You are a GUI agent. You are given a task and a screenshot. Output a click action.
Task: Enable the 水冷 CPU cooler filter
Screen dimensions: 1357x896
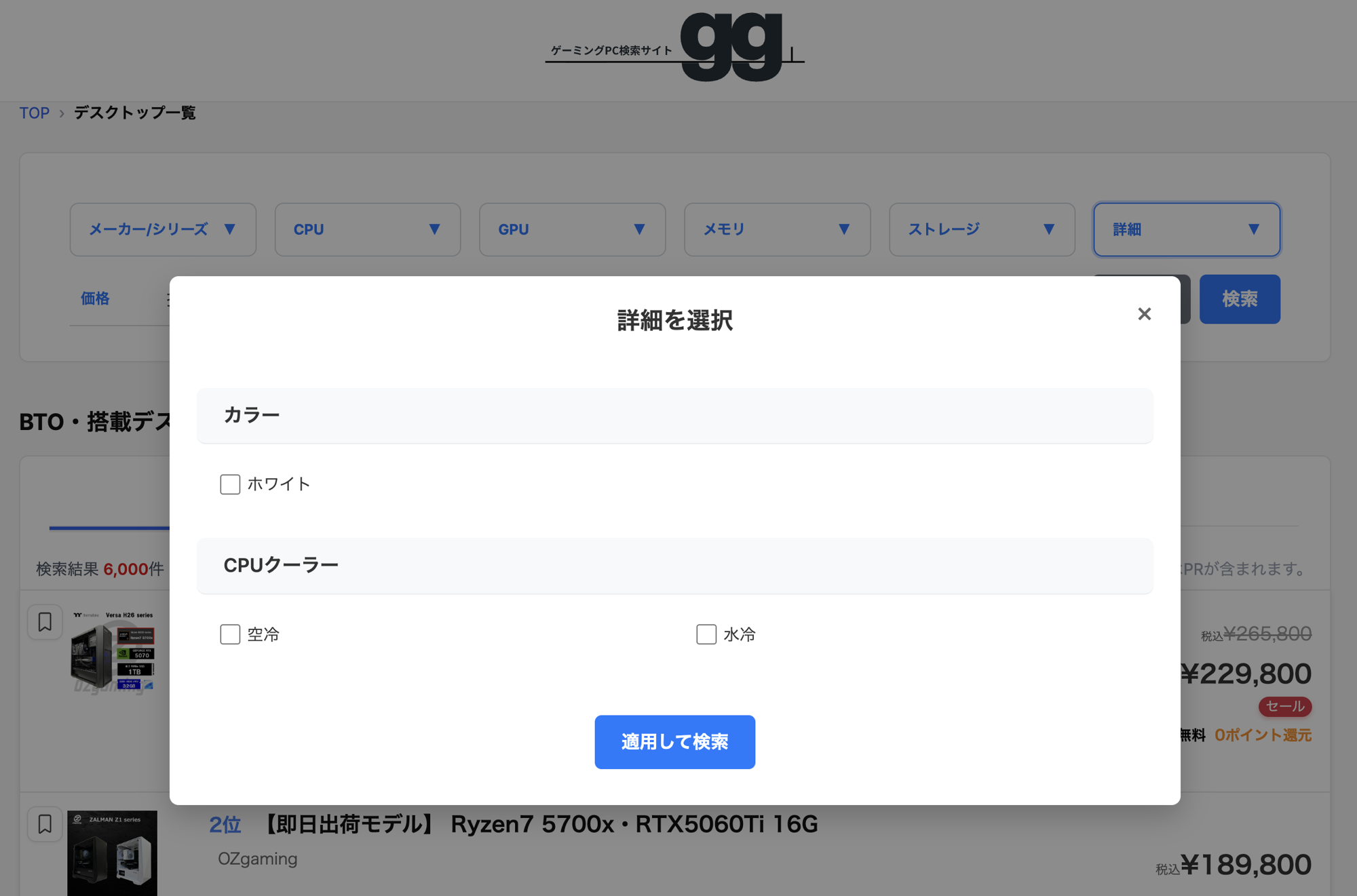706,634
